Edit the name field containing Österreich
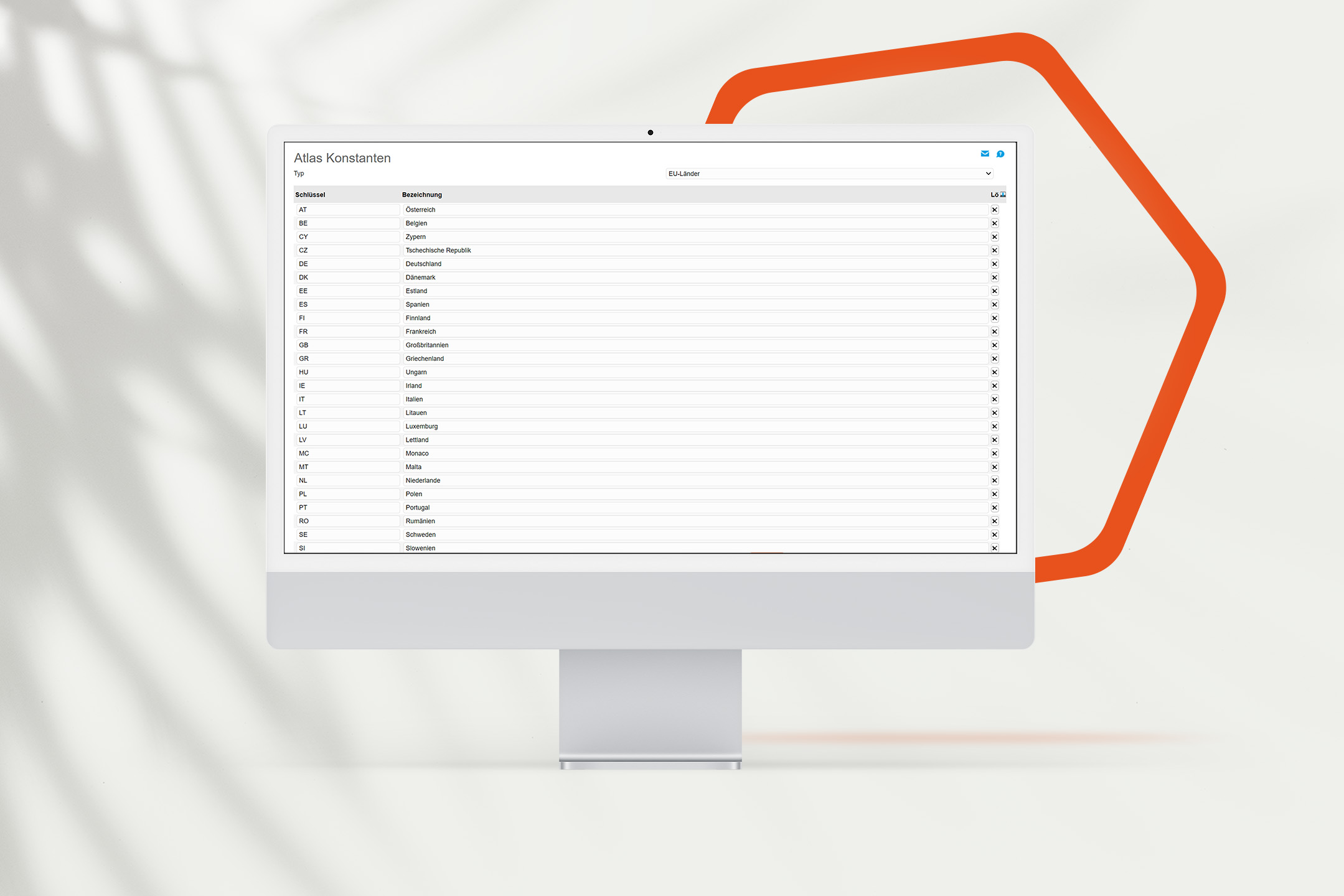 pos(695,210)
